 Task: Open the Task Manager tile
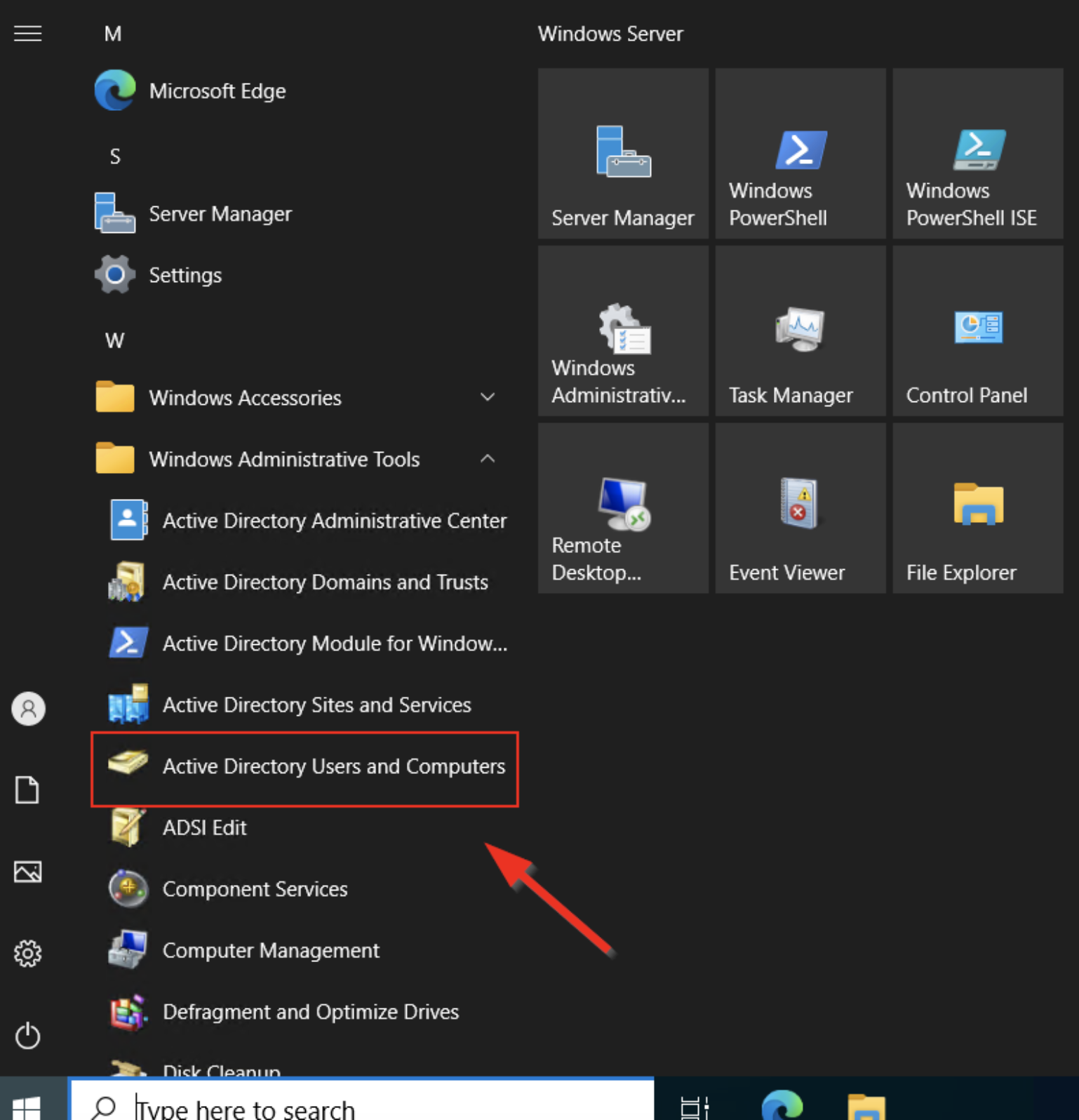(800, 331)
